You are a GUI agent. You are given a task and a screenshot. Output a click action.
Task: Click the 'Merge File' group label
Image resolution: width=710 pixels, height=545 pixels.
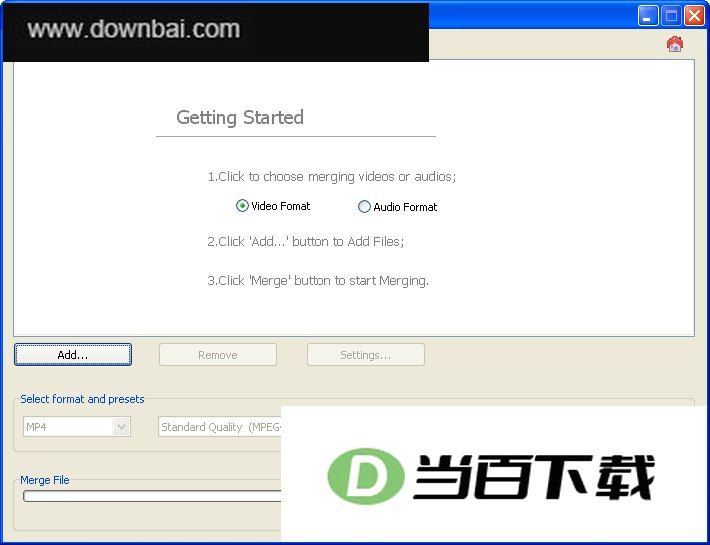45,480
